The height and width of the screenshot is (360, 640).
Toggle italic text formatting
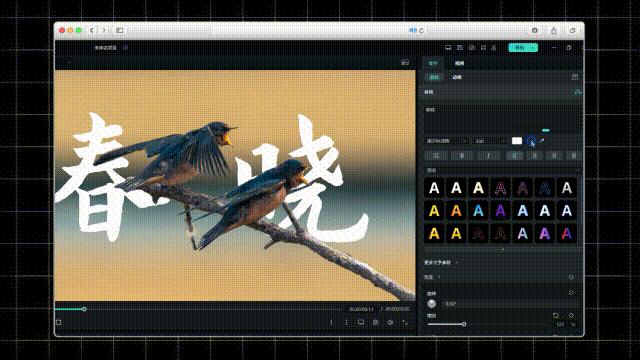(x=488, y=156)
